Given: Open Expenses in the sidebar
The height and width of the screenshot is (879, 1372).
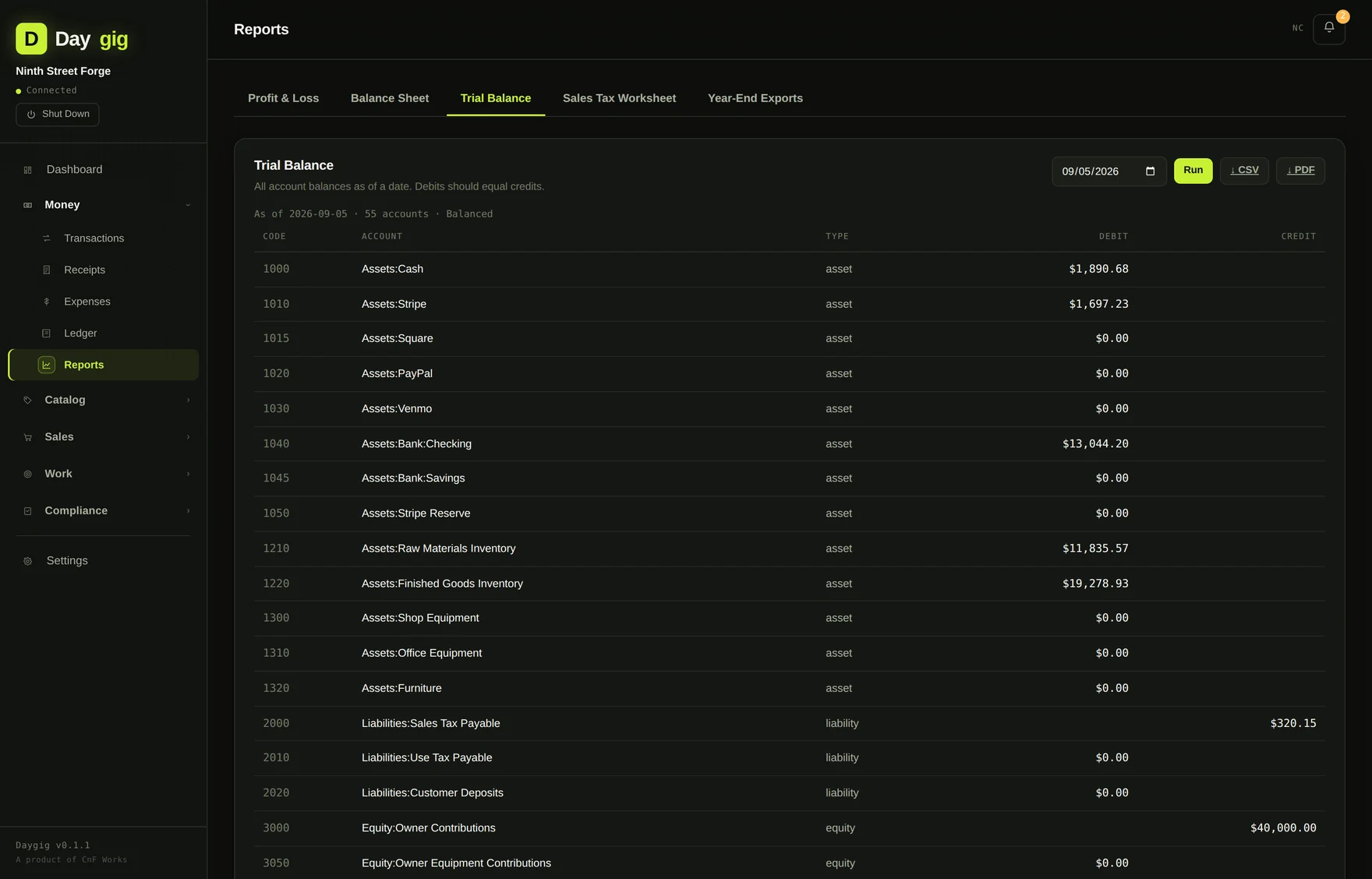Looking at the screenshot, I should (103, 302).
